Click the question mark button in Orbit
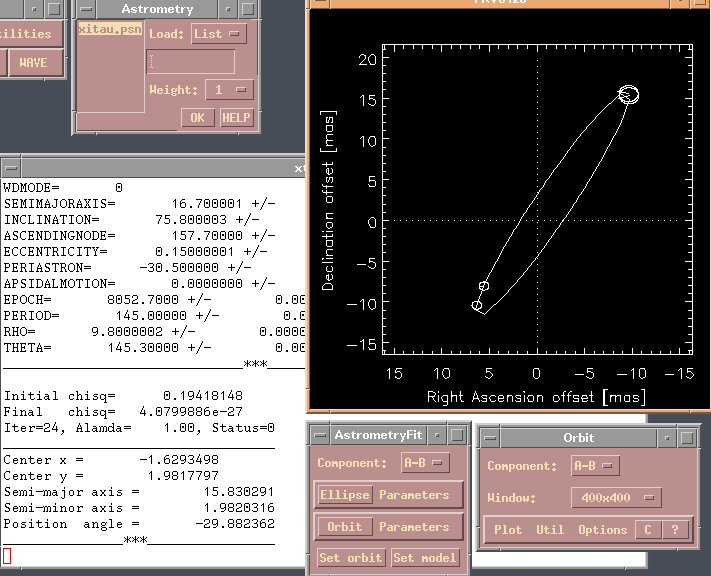711x576 pixels. (674, 530)
